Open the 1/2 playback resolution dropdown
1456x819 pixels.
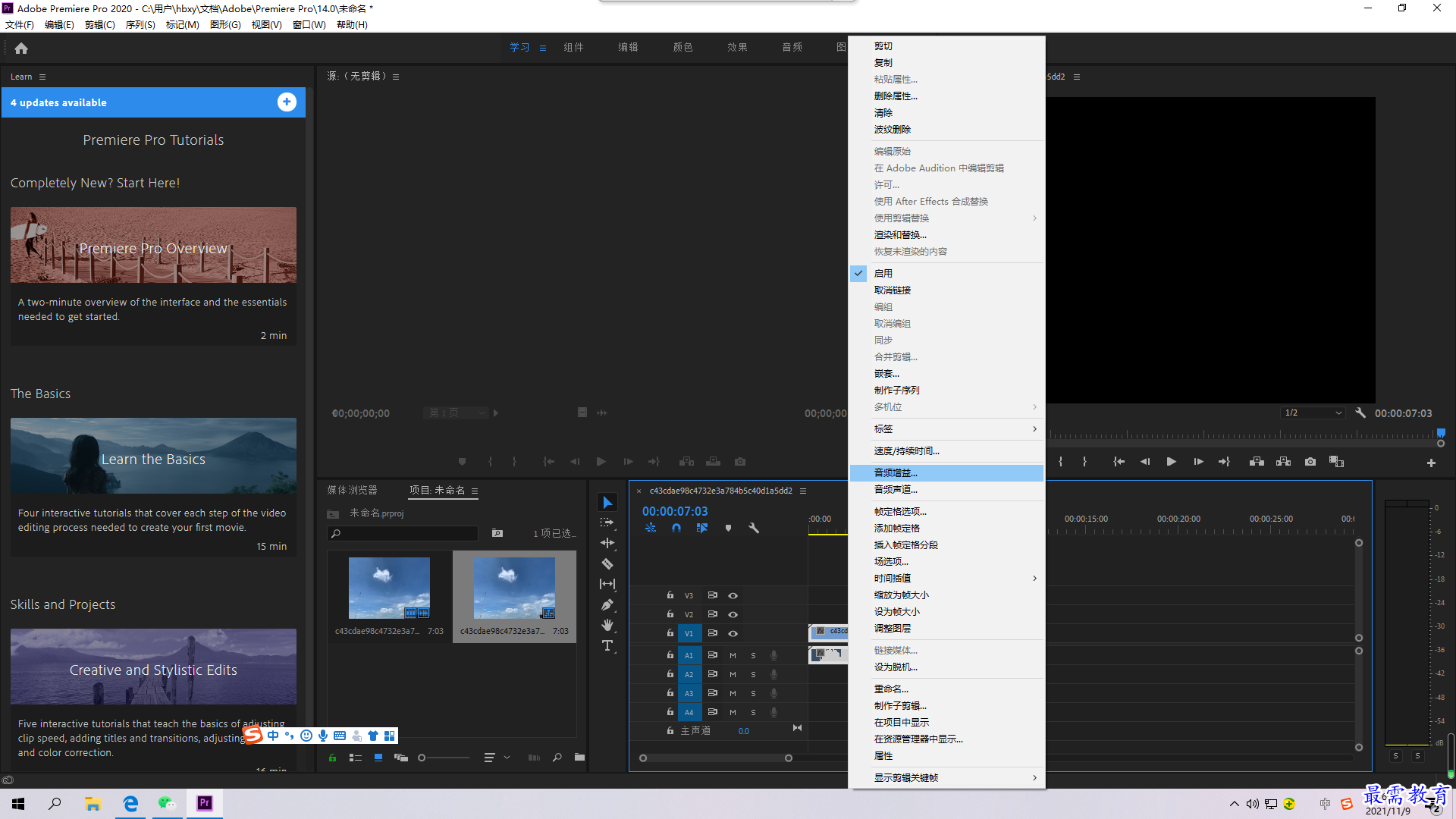pyautogui.click(x=1313, y=413)
